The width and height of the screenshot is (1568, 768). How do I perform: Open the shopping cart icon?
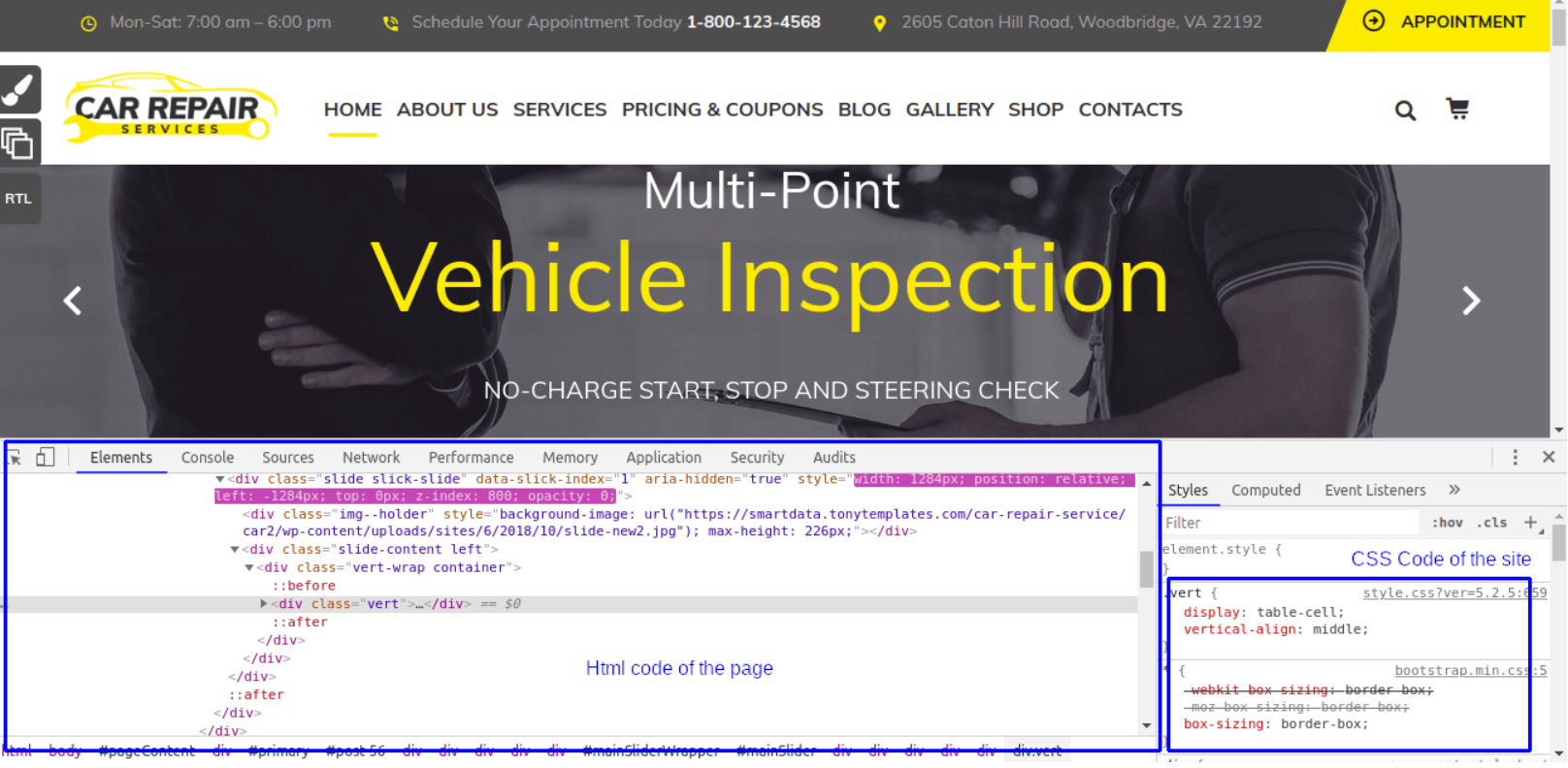pos(1456,109)
